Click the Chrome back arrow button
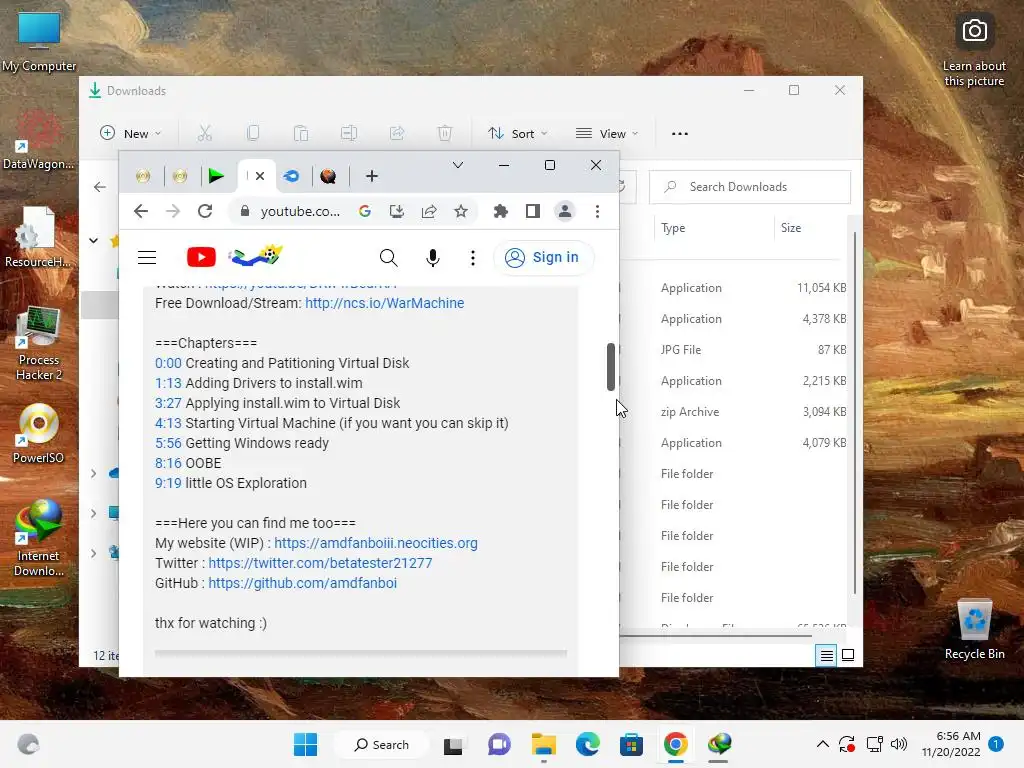Viewport: 1024px width, 768px height. click(140, 211)
